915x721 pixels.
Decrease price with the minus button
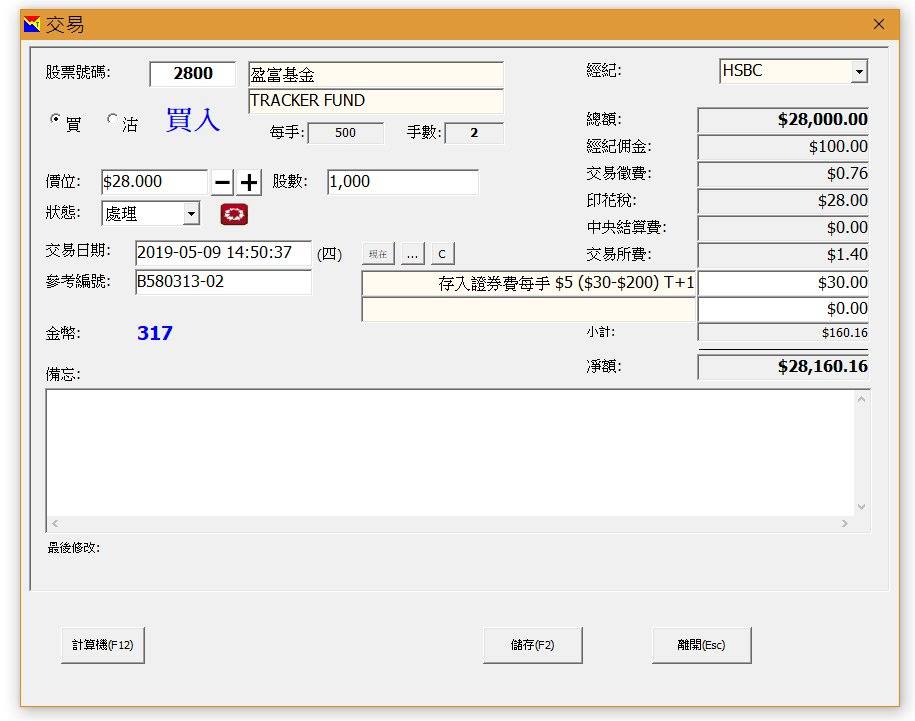[x=222, y=183]
